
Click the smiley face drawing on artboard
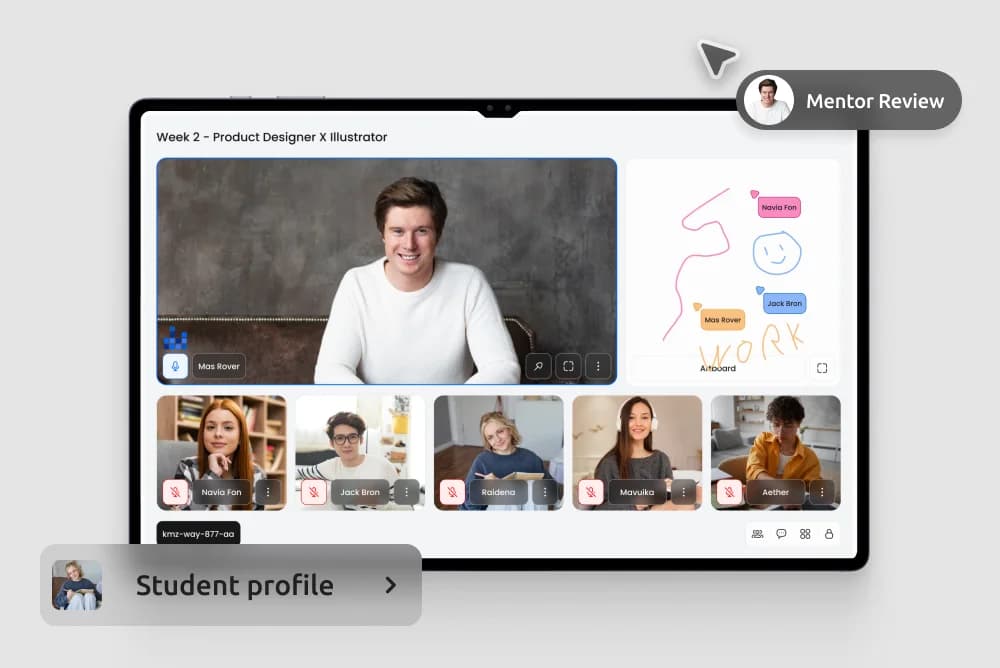(777, 253)
